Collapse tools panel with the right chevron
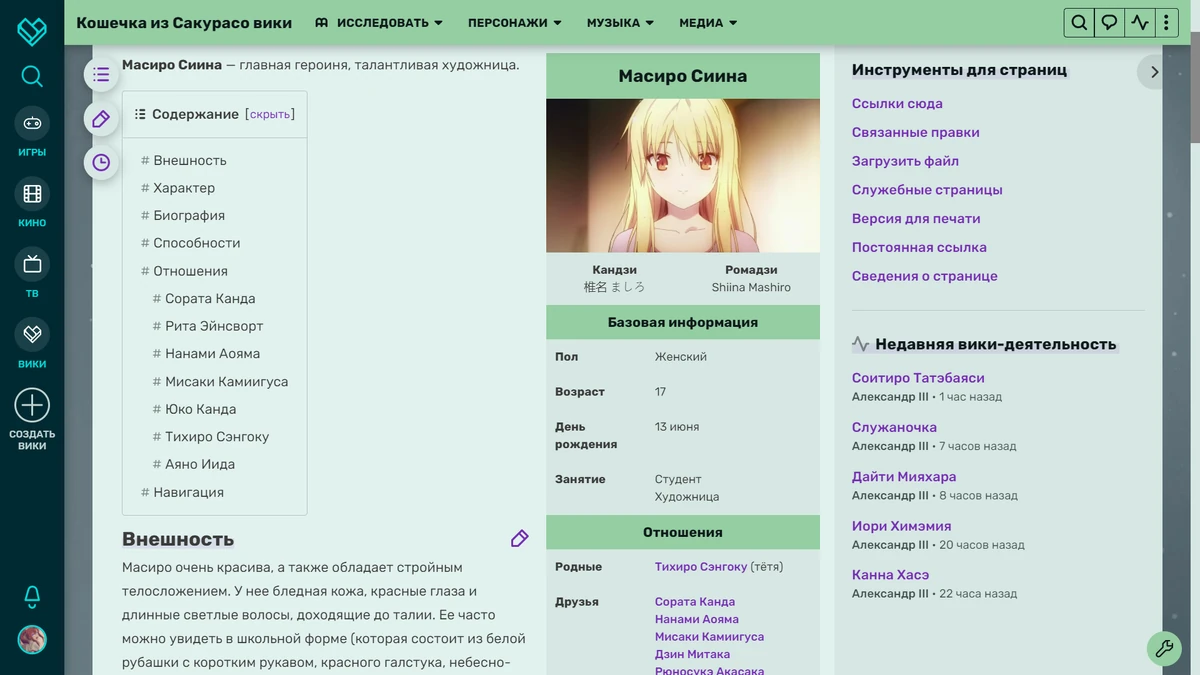 1154,72
